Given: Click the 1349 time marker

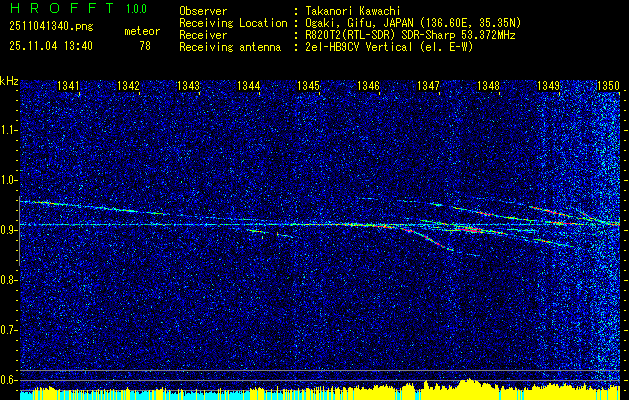Looking at the screenshot, I should [548, 86].
